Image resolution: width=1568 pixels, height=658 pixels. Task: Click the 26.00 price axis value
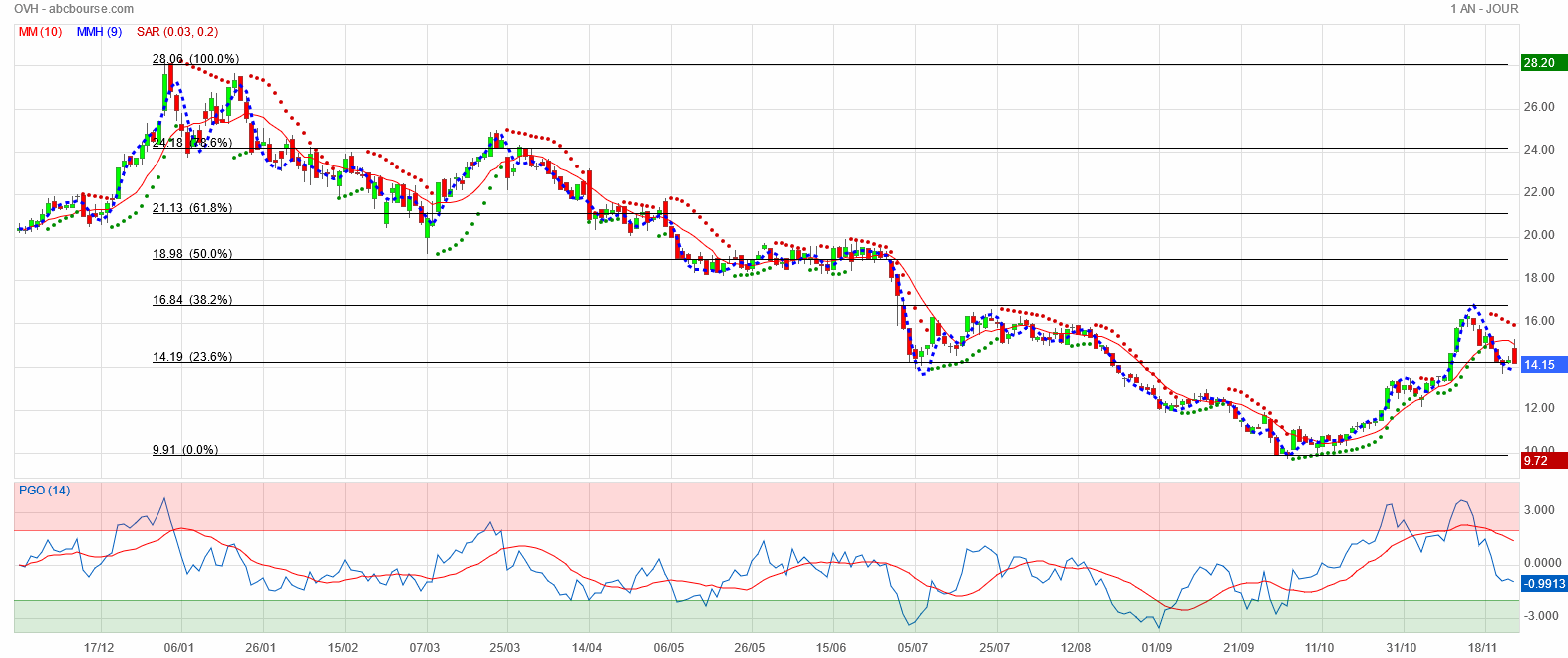[x=1539, y=107]
